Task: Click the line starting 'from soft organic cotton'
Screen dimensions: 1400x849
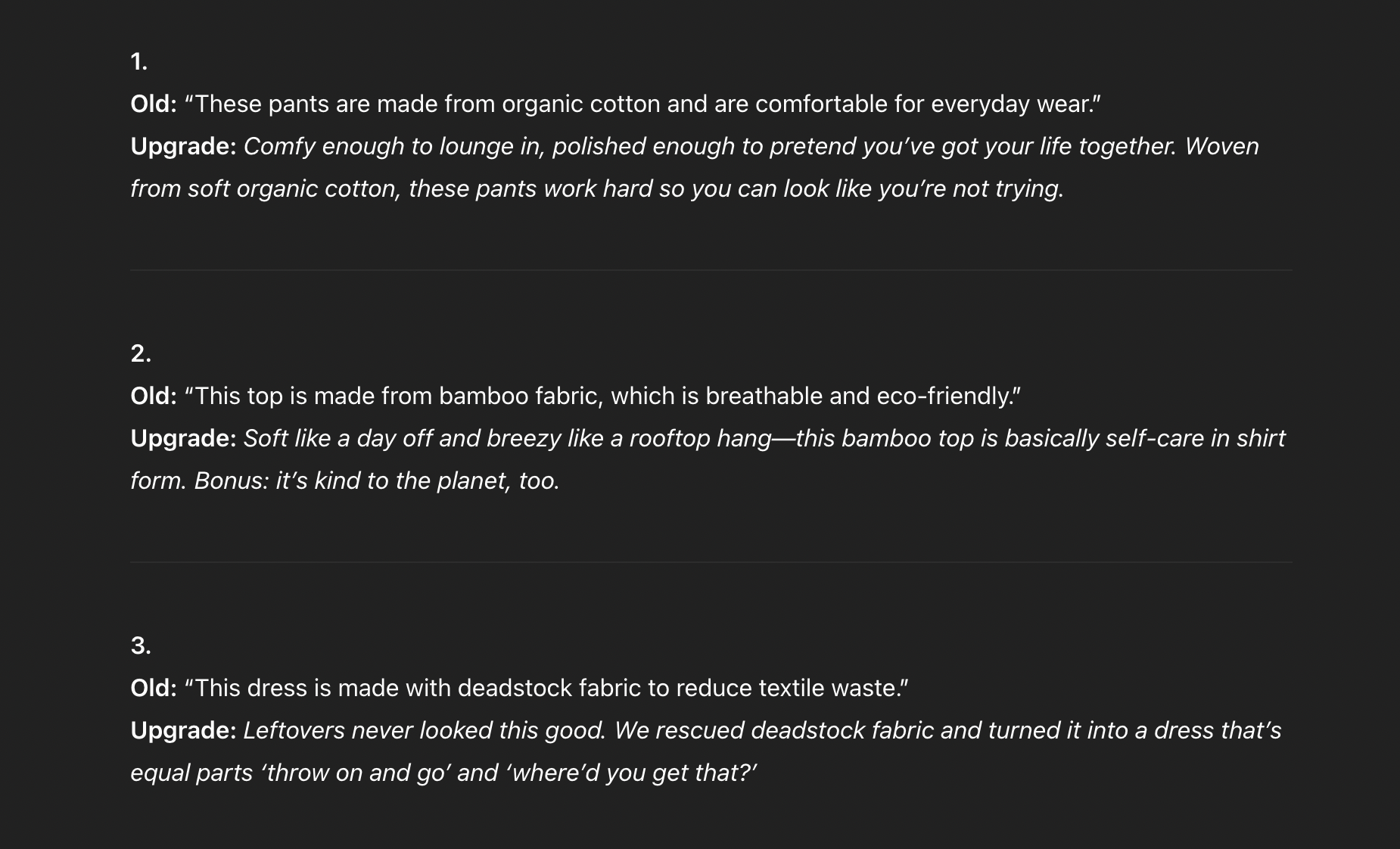Action: point(597,188)
